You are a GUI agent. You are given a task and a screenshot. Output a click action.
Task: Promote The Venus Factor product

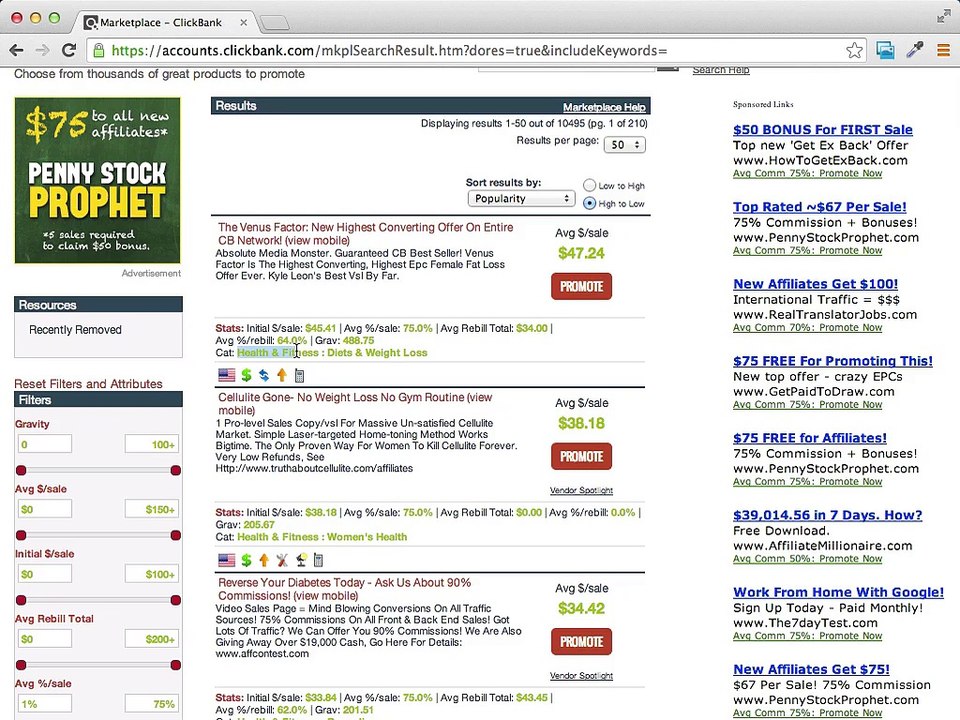point(581,287)
